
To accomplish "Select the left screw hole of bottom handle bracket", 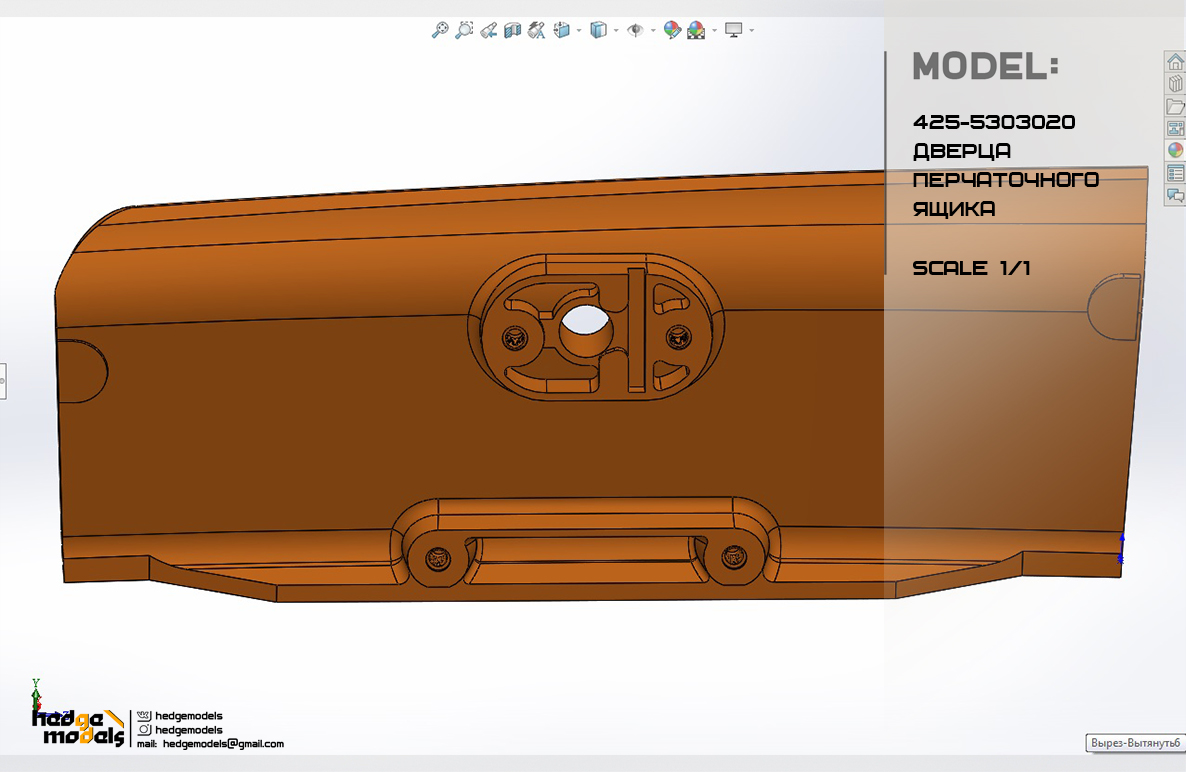I will coord(438,560).
